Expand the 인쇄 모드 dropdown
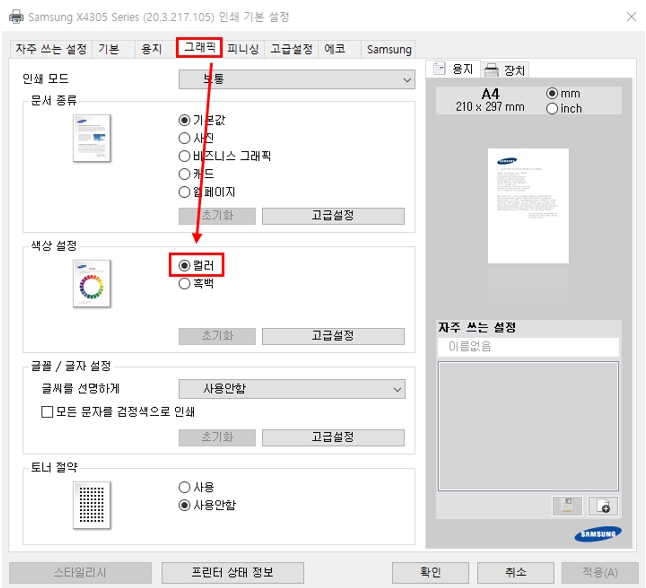 (x=297, y=79)
